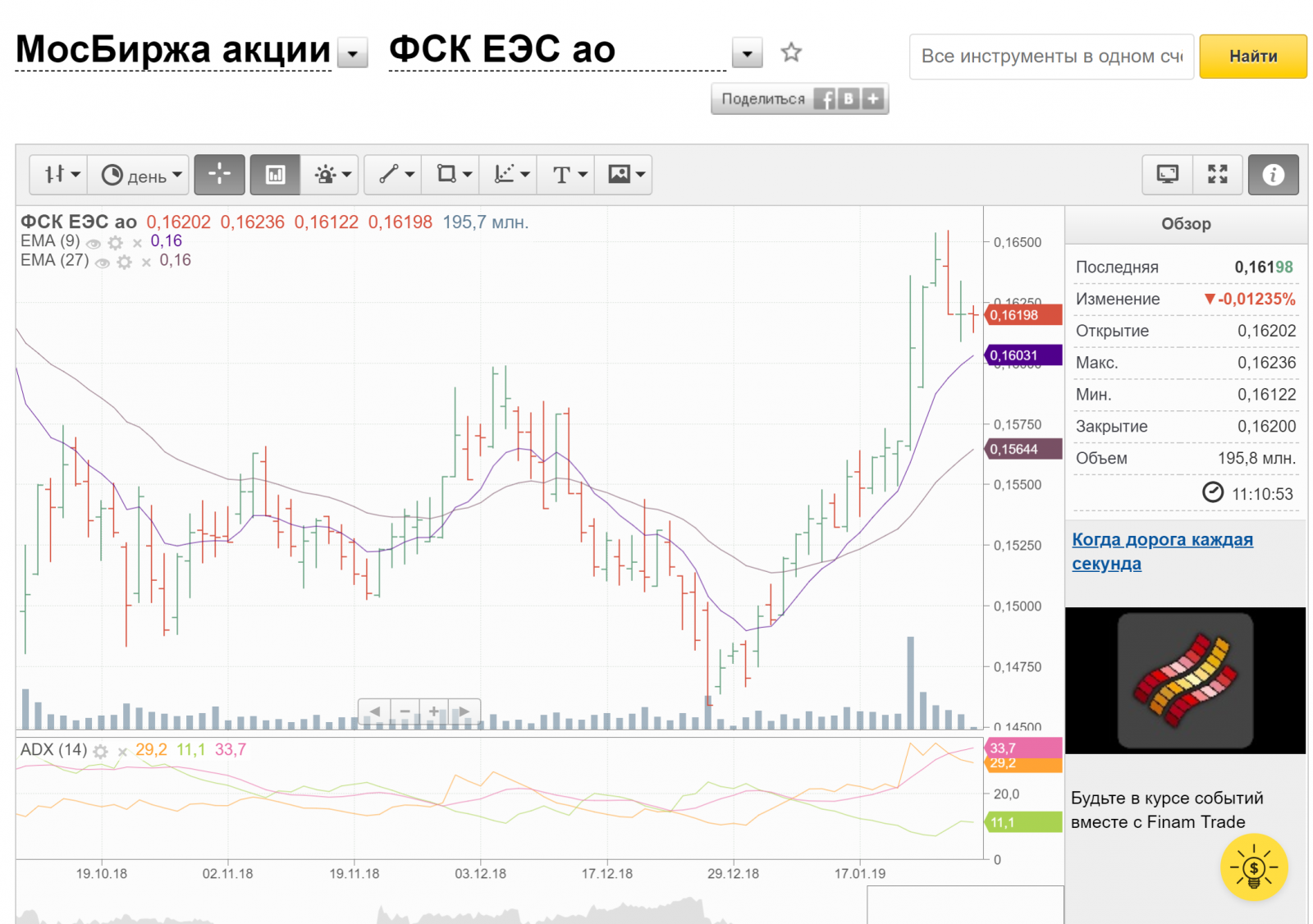Open settings gear for EMA (9)

[116, 243]
